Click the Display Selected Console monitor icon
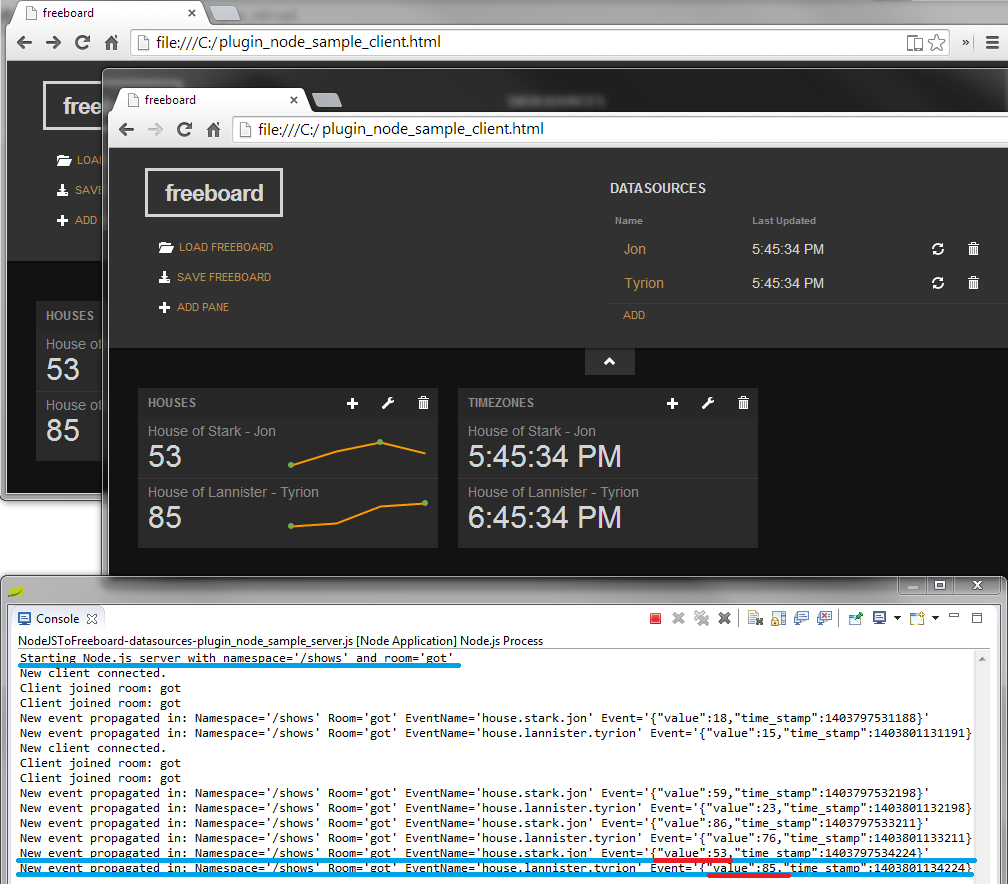The image size is (1008, 884). pyautogui.click(x=879, y=618)
